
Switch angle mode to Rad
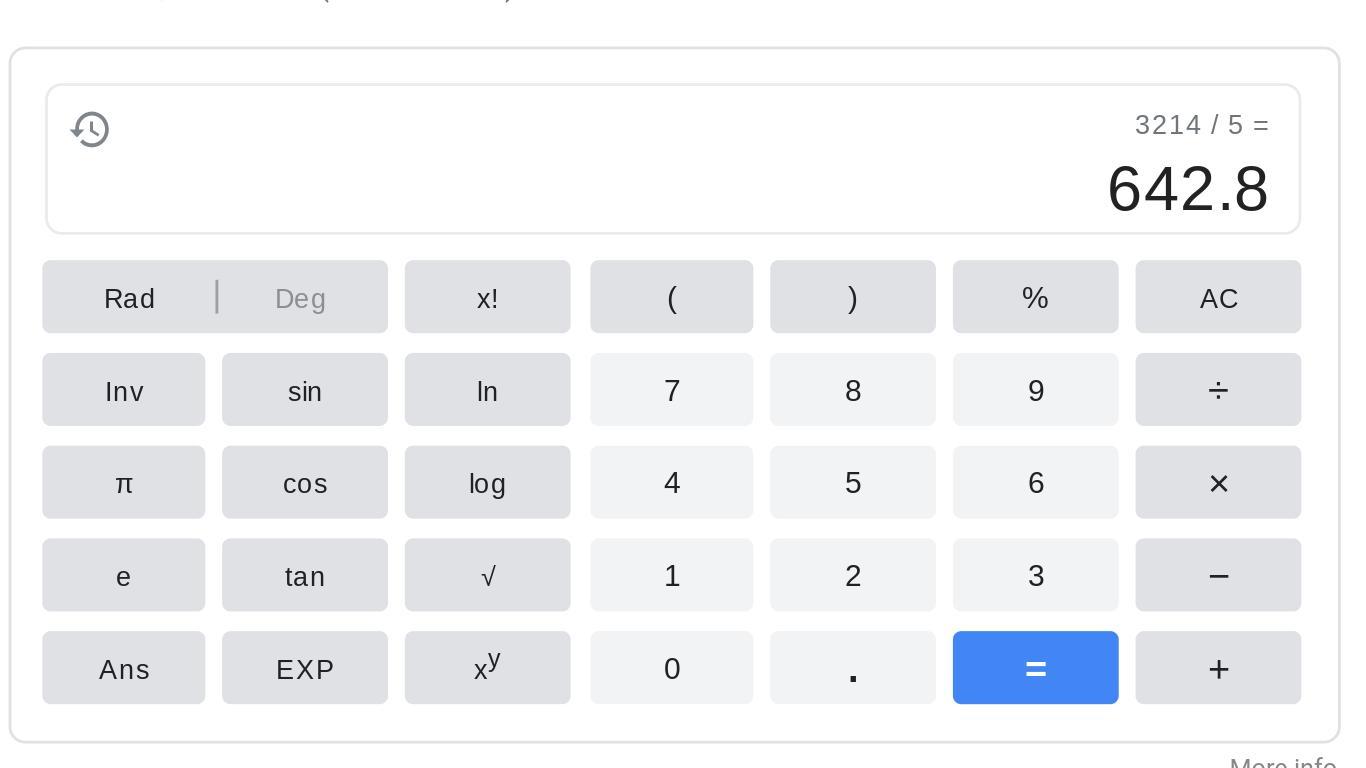130,298
